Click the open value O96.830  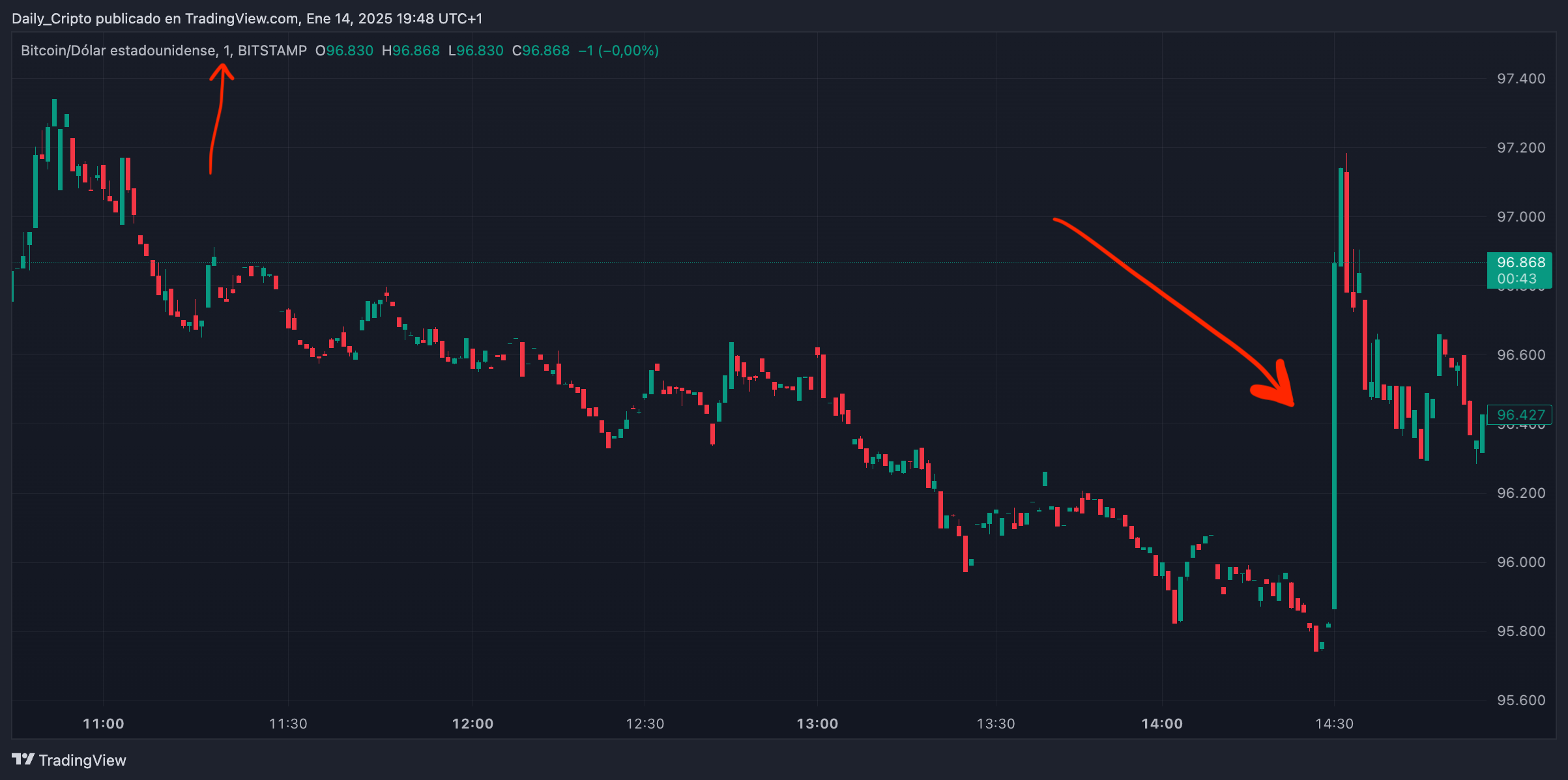tap(344, 51)
